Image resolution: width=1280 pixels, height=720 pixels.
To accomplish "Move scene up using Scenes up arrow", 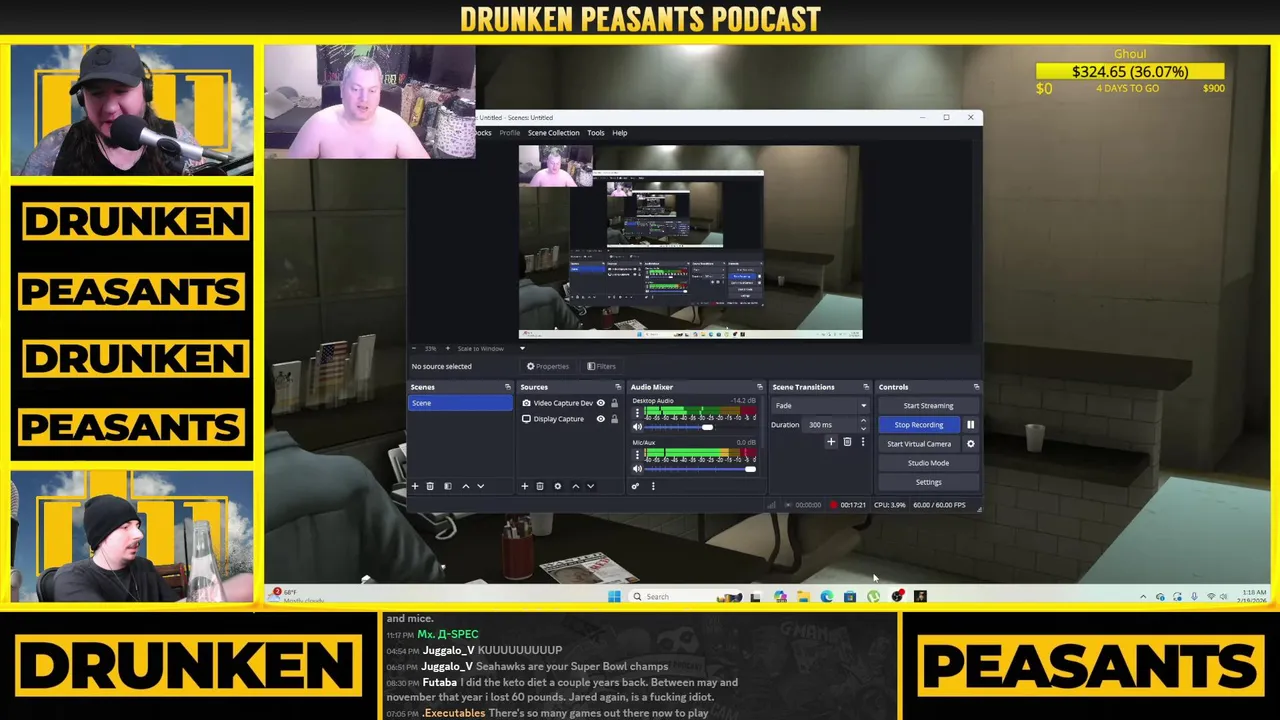I will tap(465, 486).
